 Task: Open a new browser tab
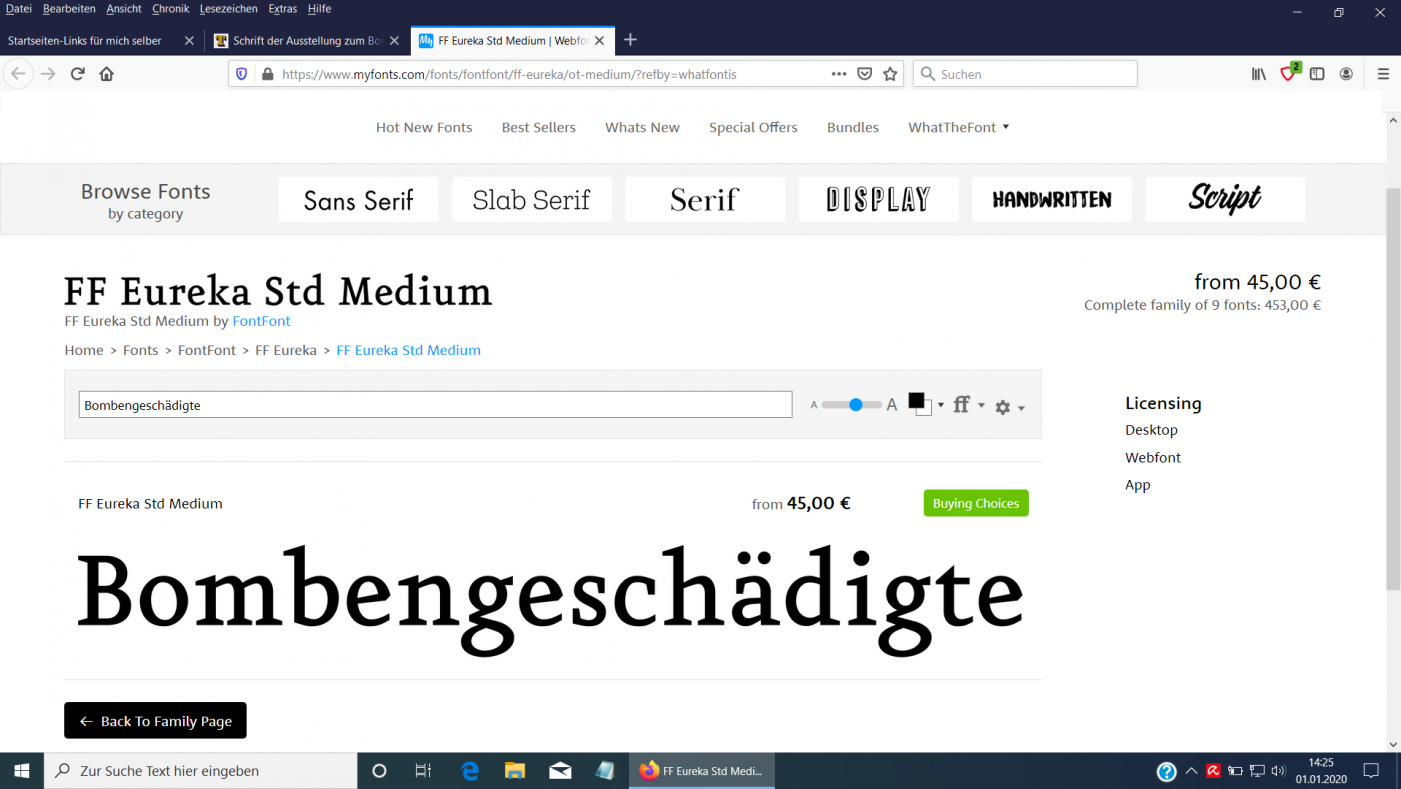(x=630, y=40)
